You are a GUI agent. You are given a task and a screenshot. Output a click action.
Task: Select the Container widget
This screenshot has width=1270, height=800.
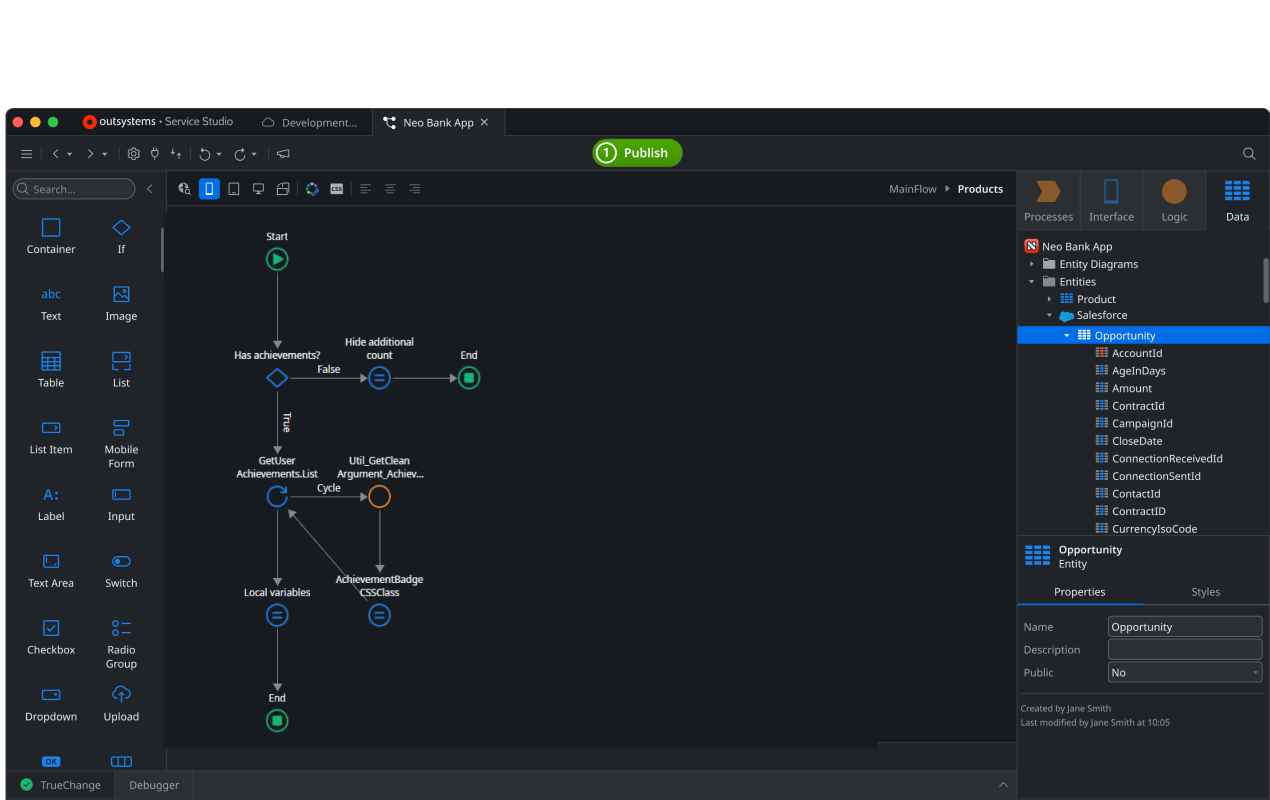coord(51,237)
